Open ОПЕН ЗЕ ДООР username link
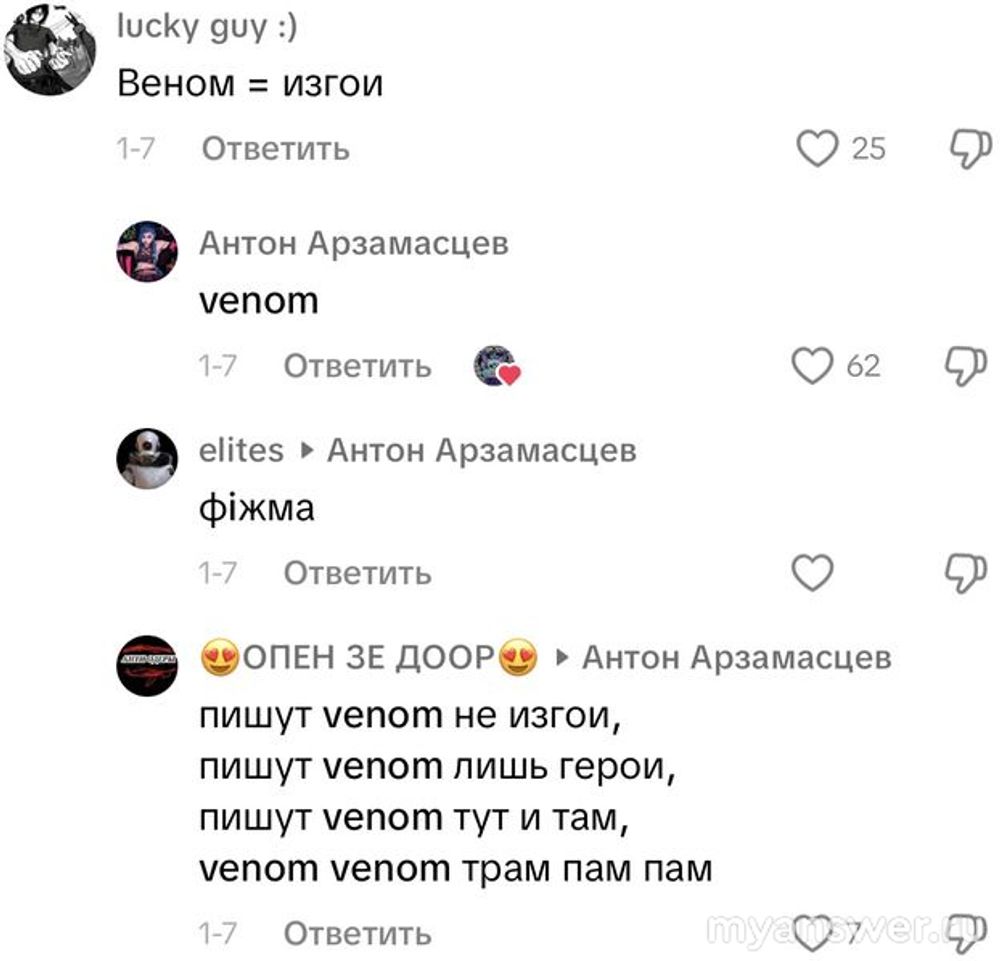The height and width of the screenshot is (961, 1000). tap(369, 657)
